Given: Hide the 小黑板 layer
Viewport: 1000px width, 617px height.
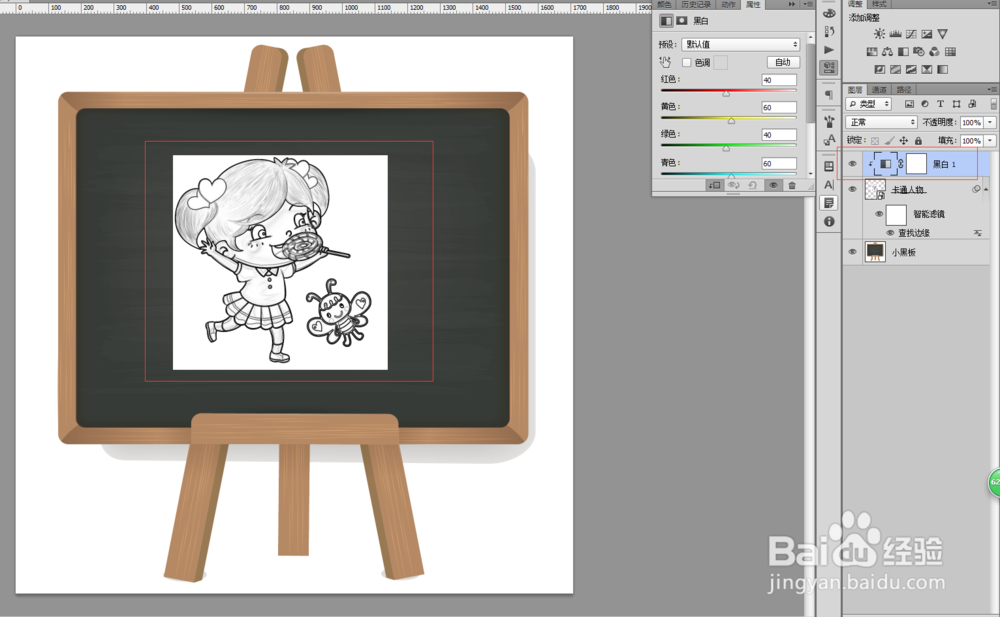Looking at the screenshot, I should coord(853,252).
